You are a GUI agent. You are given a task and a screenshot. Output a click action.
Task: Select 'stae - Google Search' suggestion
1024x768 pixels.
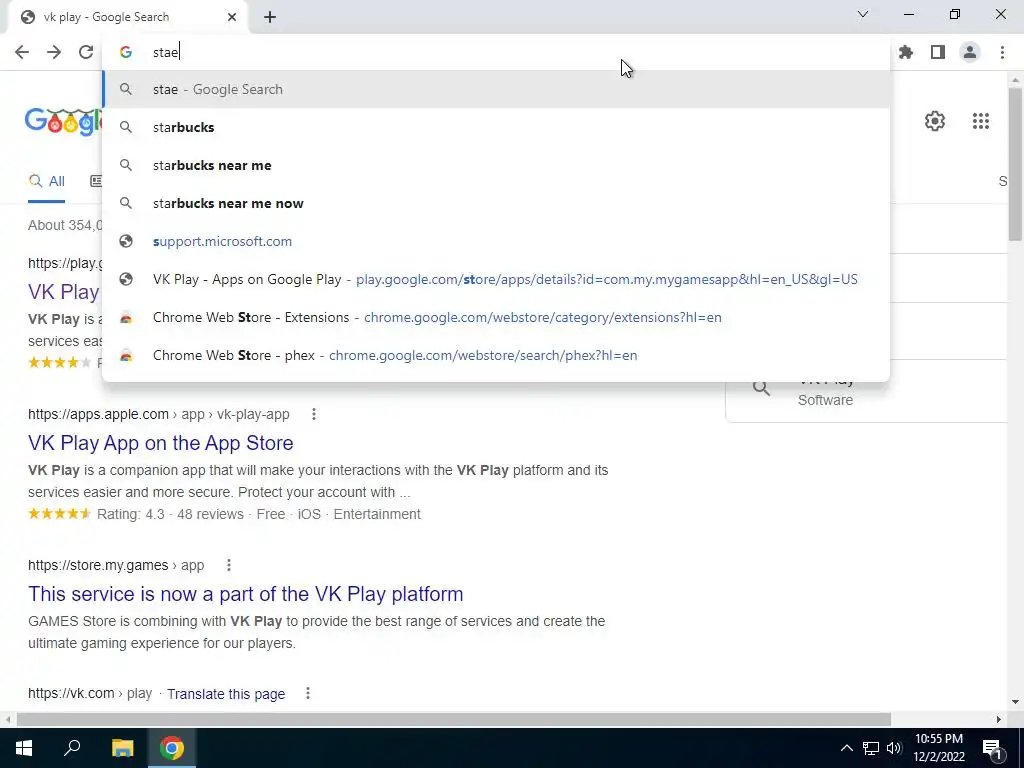click(x=496, y=89)
